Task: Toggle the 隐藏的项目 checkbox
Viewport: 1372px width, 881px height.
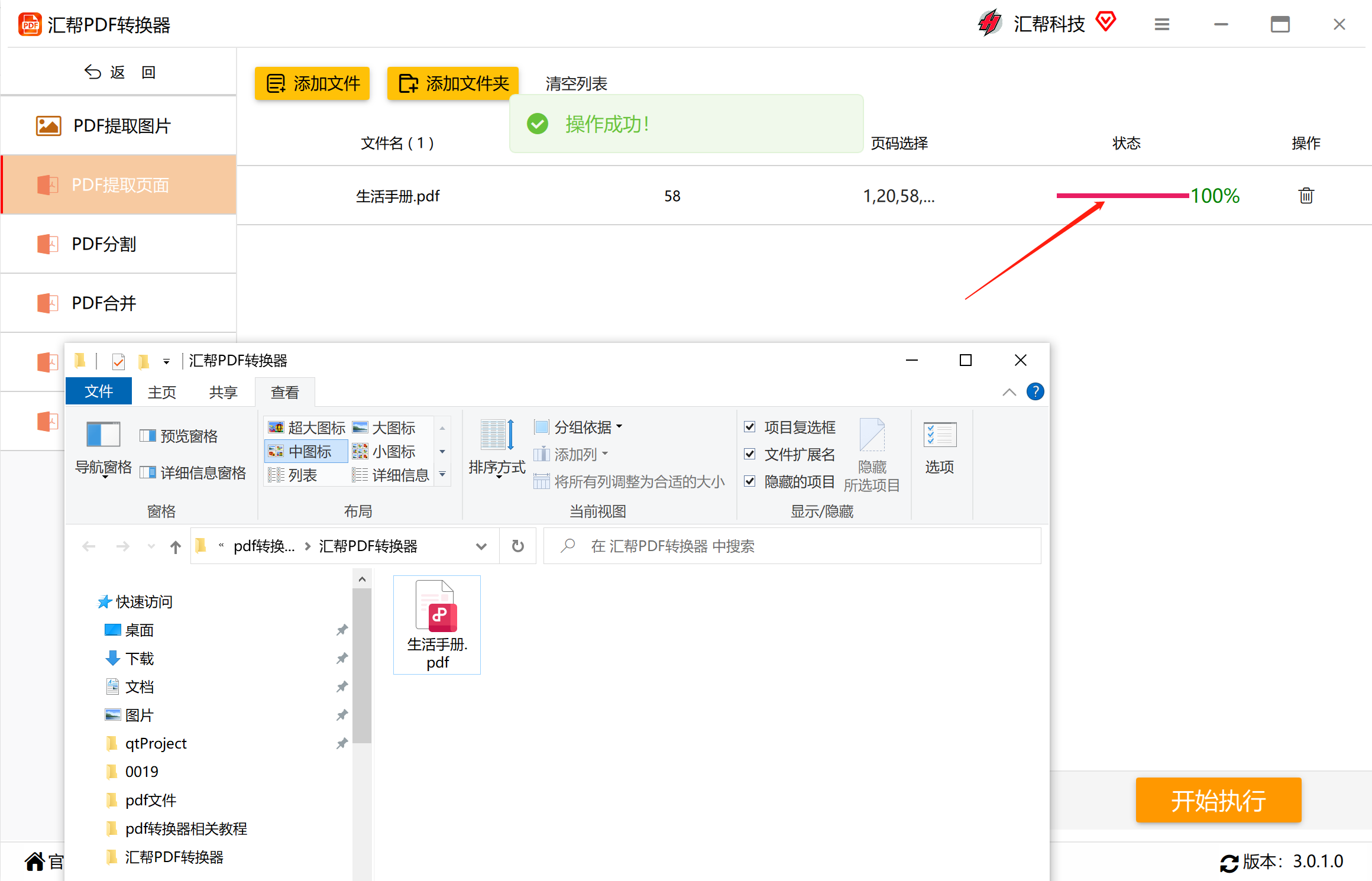Action: click(x=750, y=481)
